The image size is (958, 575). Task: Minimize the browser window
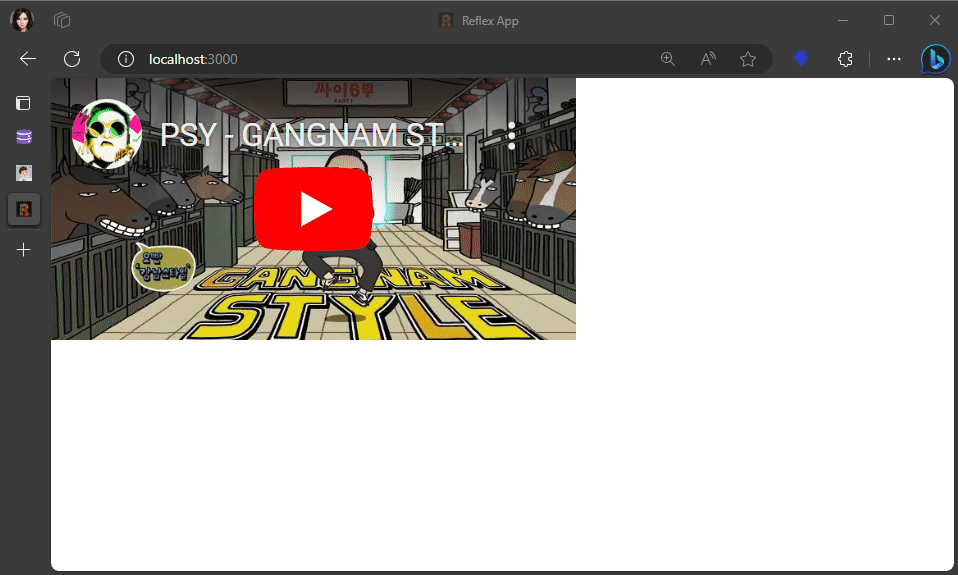click(x=843, y=20)
